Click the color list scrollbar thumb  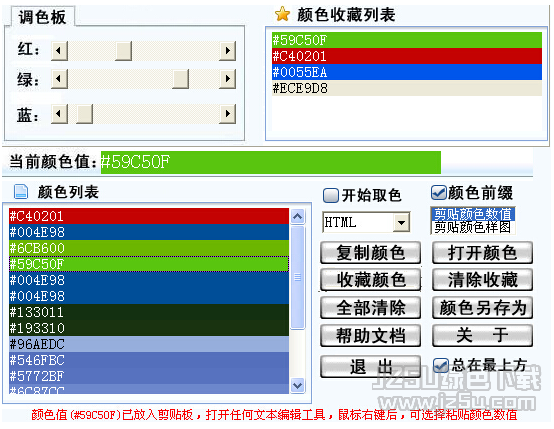[297, 277]
